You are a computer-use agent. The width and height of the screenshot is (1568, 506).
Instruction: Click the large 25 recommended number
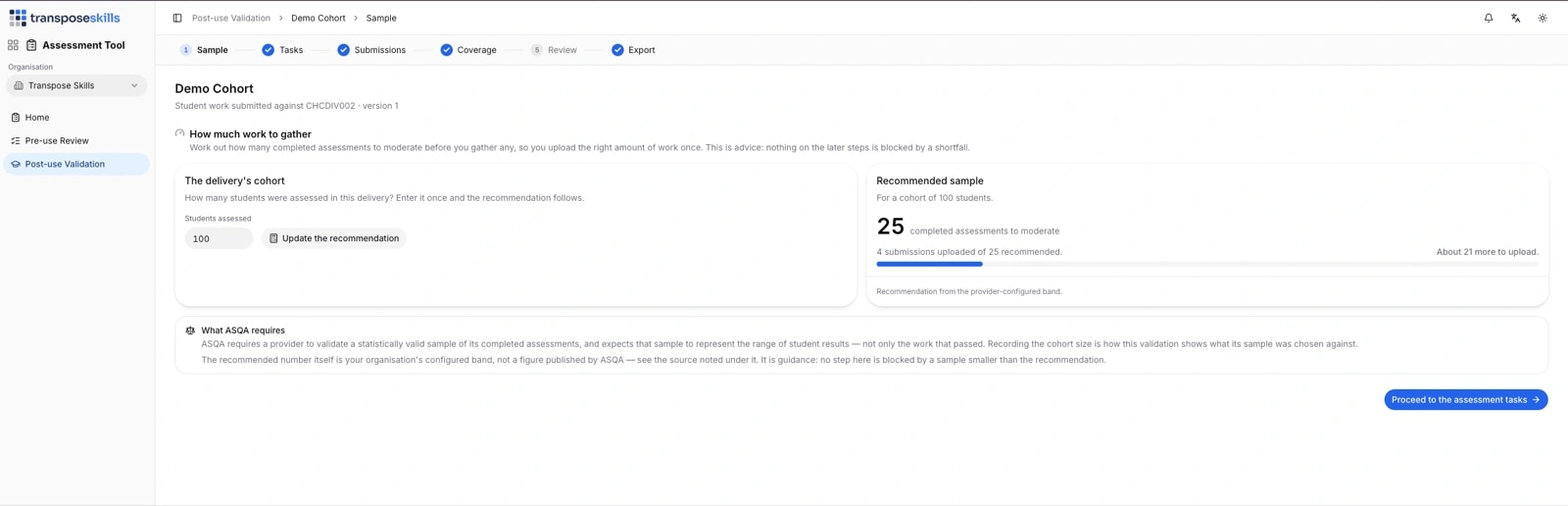point(890,227)
